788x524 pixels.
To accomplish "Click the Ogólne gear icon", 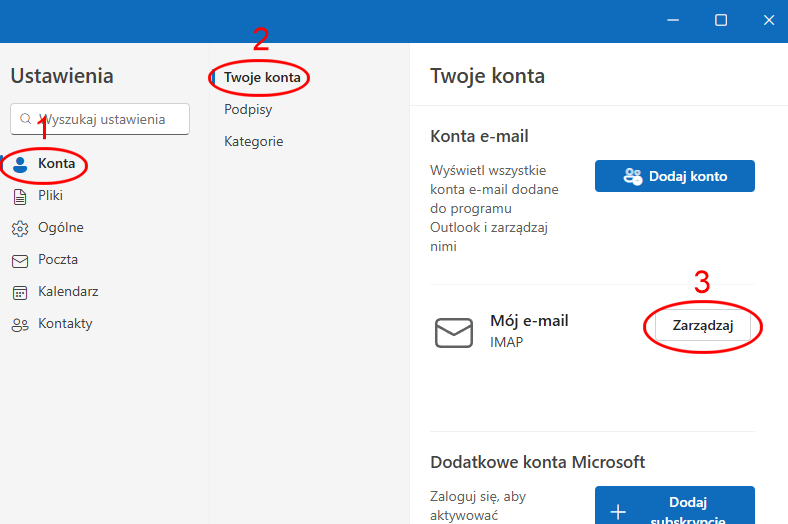I will [x=20, y=229].
